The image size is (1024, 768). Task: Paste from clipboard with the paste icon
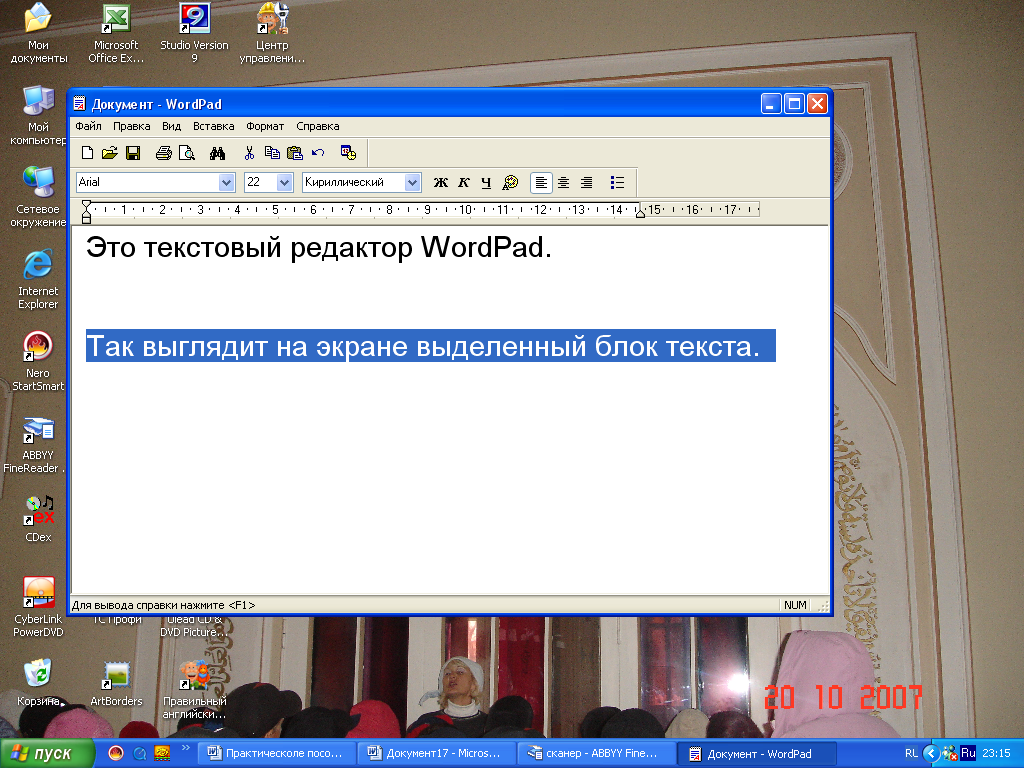(x=295, y=153)
